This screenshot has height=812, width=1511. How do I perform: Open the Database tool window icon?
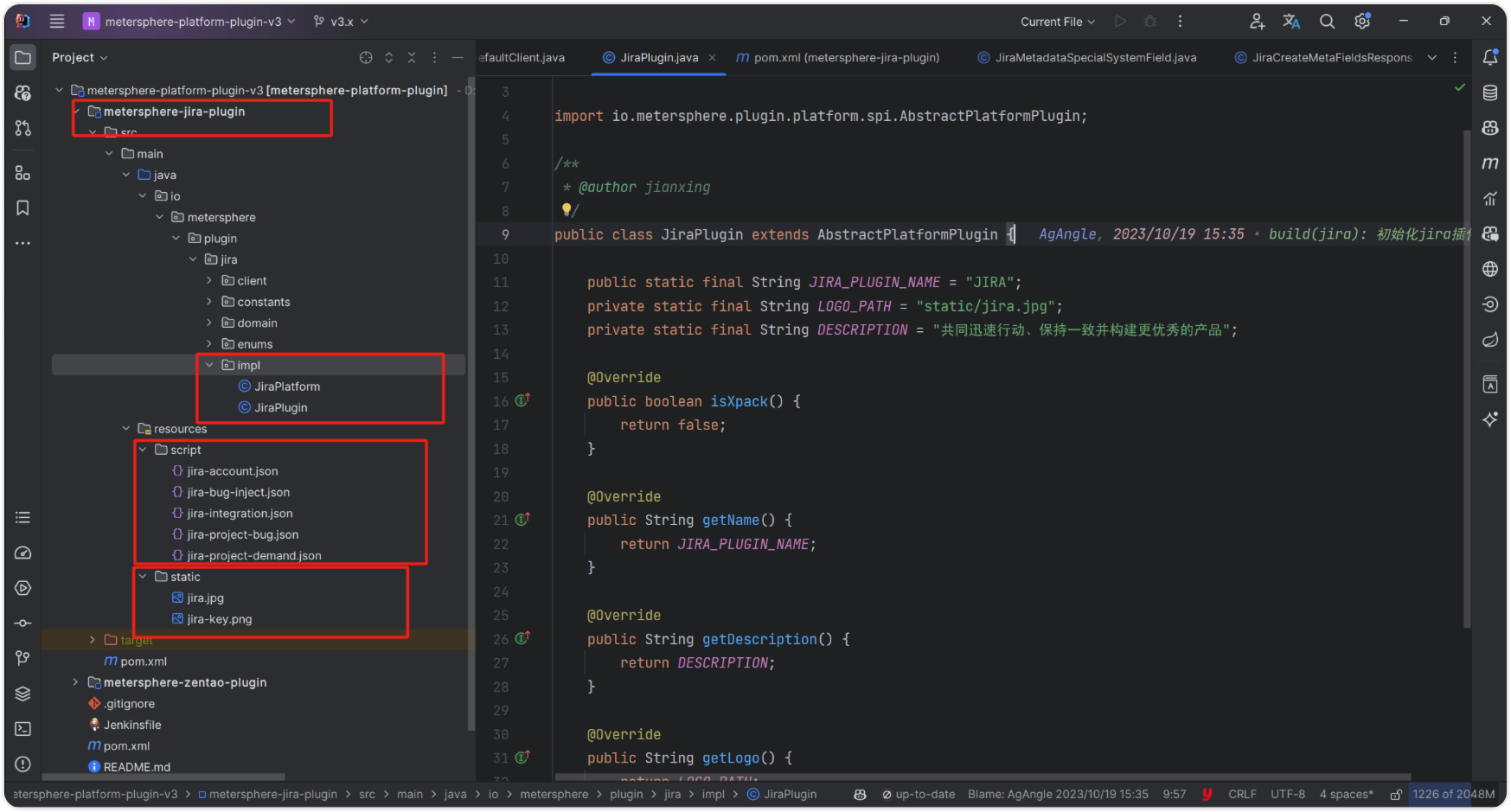click(x=1490, y=93)
